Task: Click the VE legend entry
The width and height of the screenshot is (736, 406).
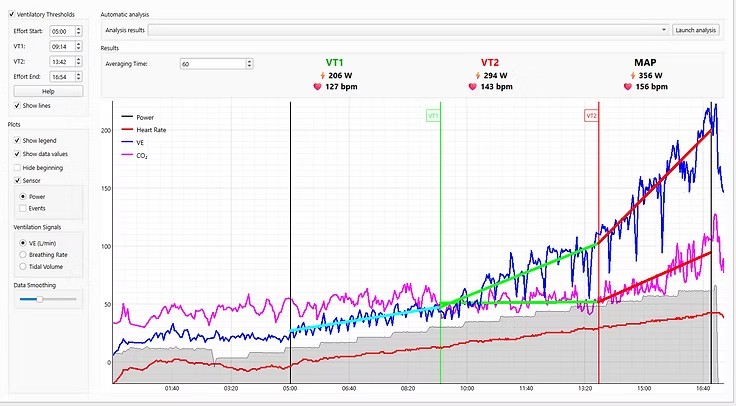Action: point(133,143)
